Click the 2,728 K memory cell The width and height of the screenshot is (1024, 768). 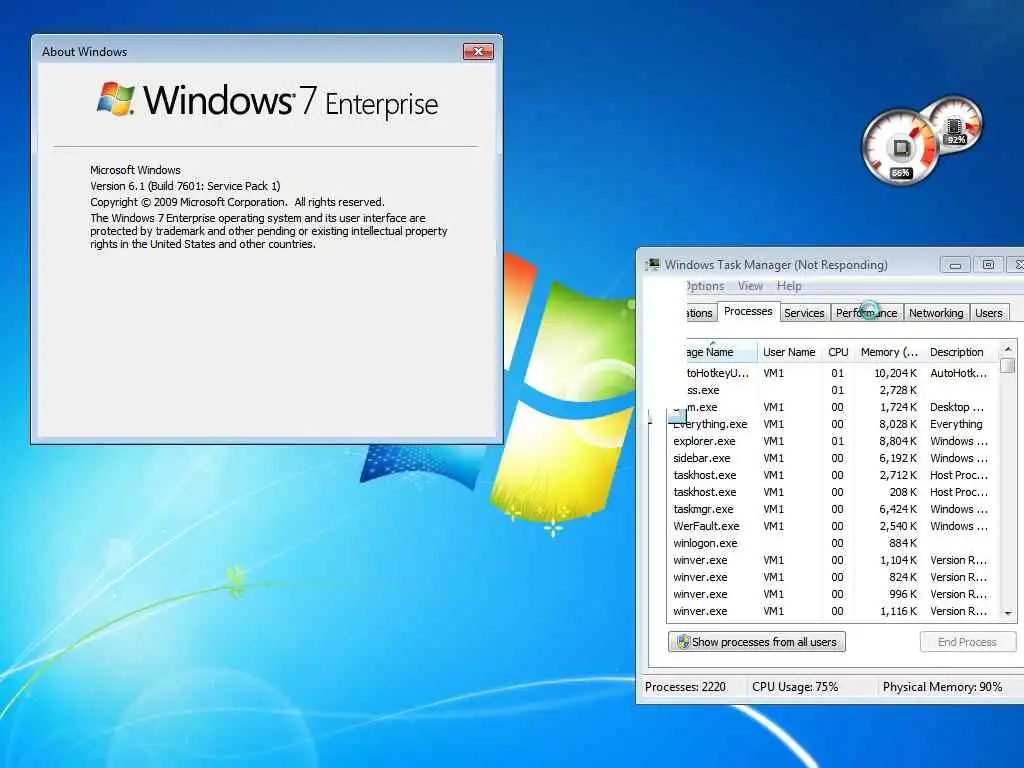898,390
